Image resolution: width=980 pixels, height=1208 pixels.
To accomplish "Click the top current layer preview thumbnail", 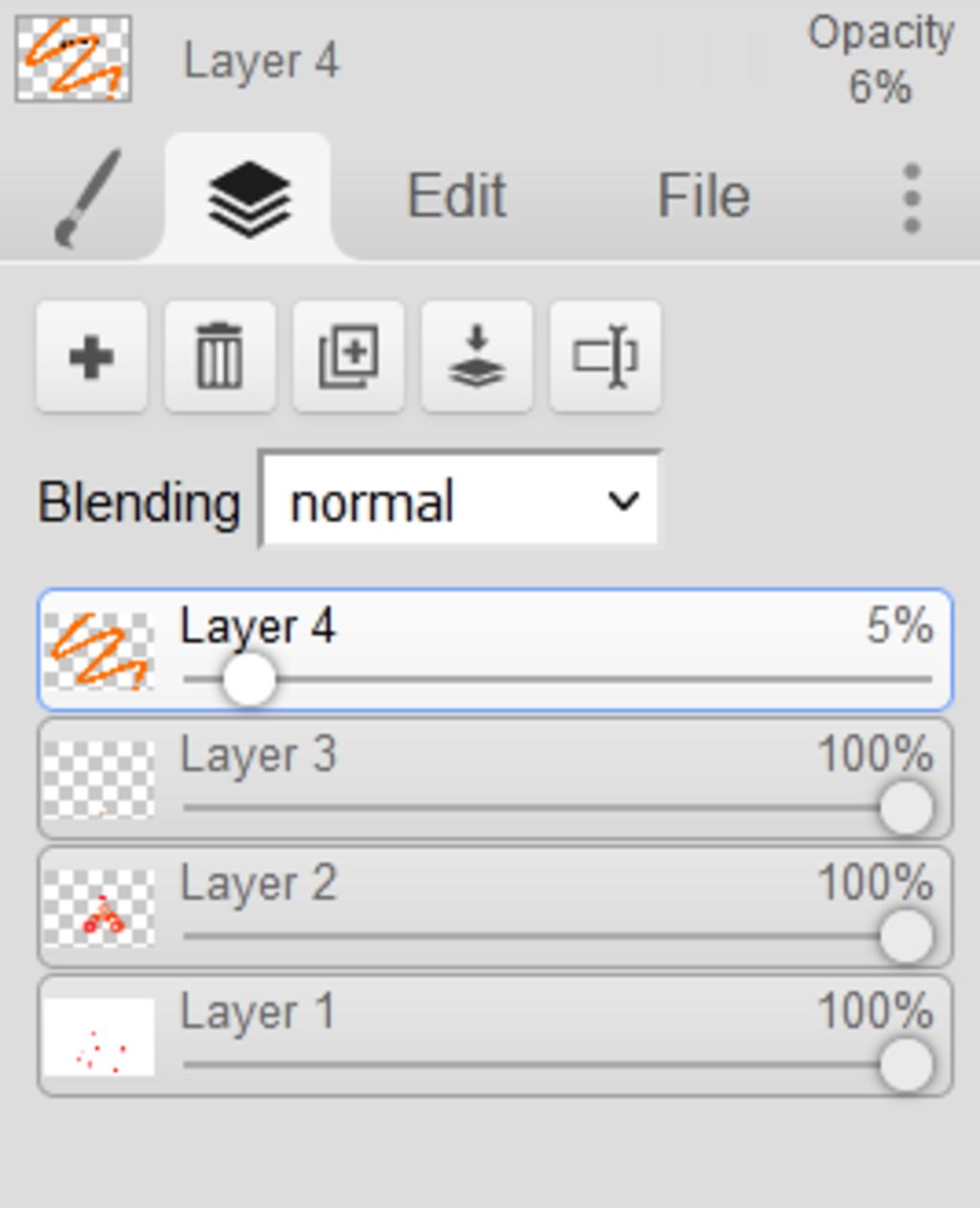I will 74,58.
